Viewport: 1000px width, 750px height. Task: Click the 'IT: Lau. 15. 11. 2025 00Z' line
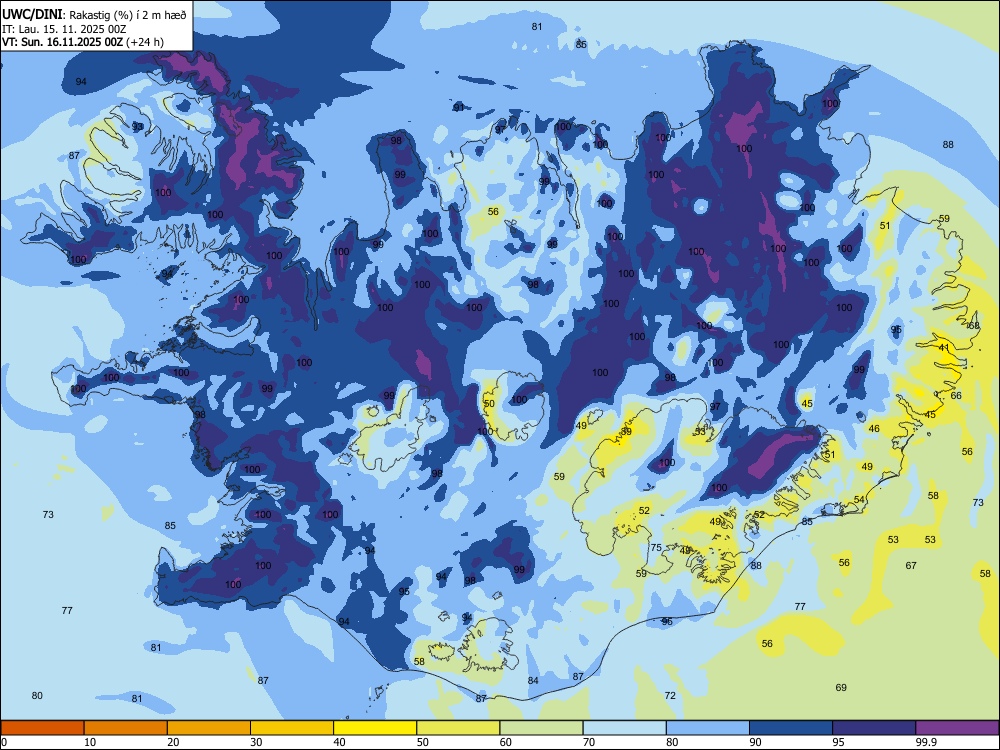(64, 29)
